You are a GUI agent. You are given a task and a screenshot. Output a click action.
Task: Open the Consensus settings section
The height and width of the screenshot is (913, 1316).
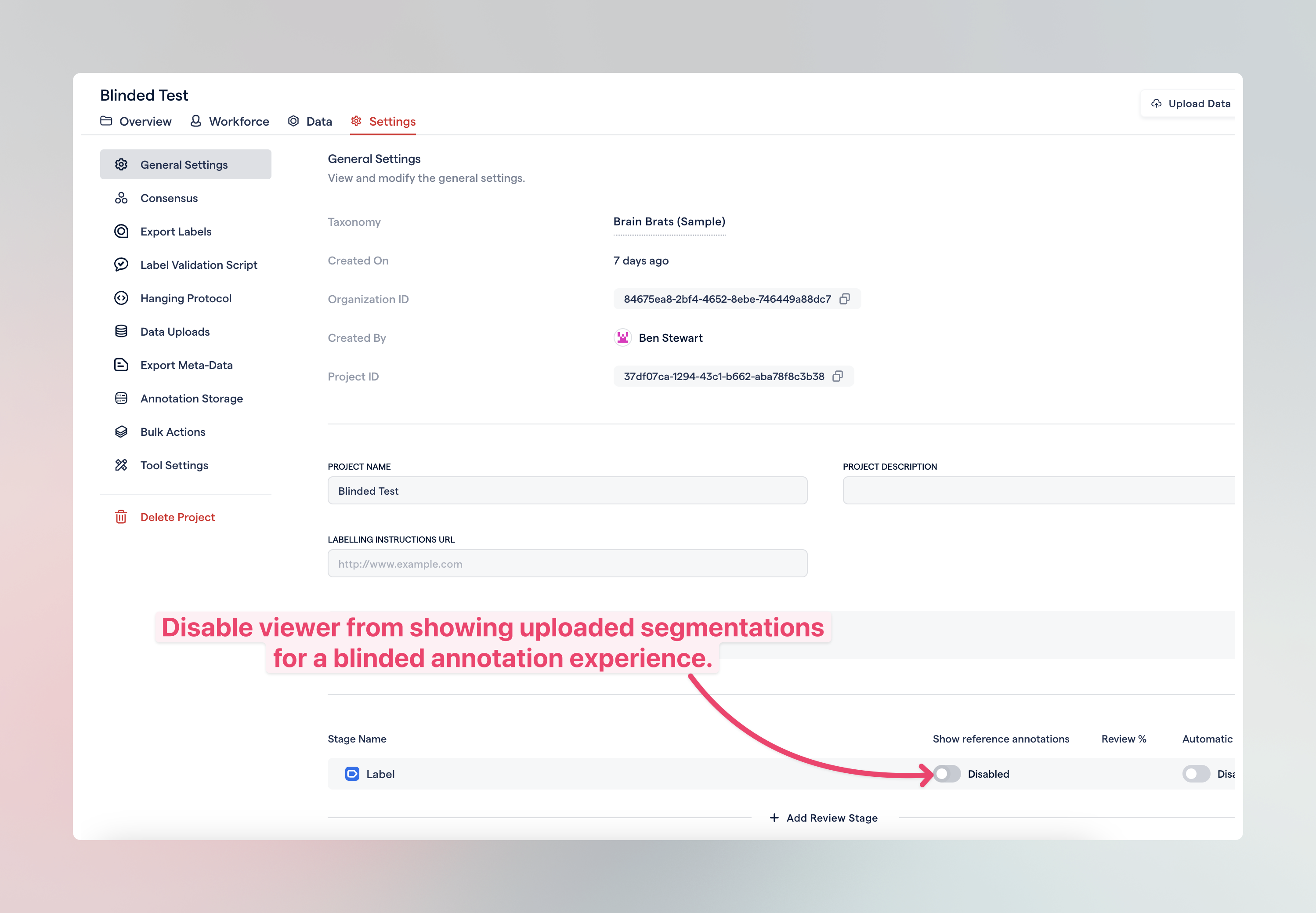pyautogui.click(x=185, y=198)
